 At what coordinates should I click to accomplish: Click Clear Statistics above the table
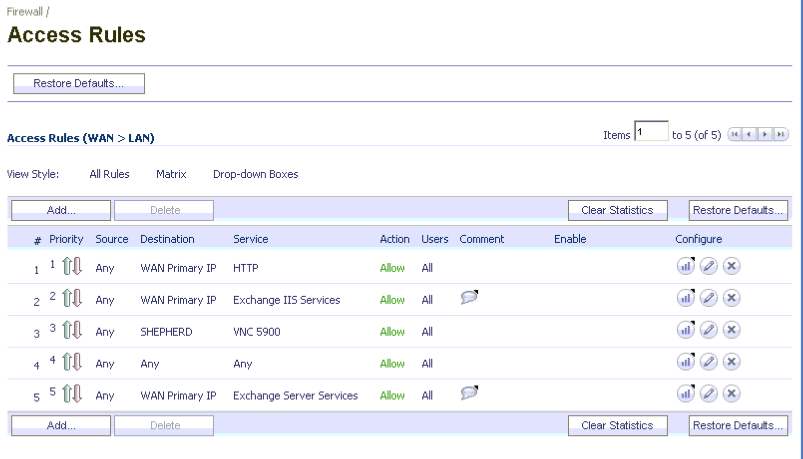tap(618, 210)
